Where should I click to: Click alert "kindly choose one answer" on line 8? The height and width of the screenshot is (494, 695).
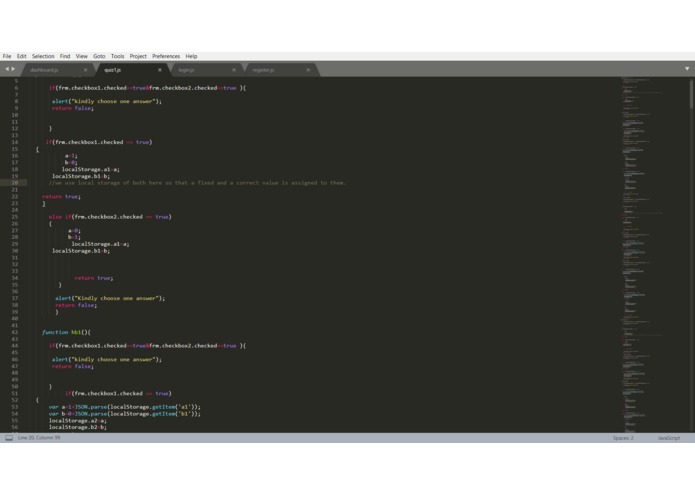pyautogui.click(x=107, y=101)
